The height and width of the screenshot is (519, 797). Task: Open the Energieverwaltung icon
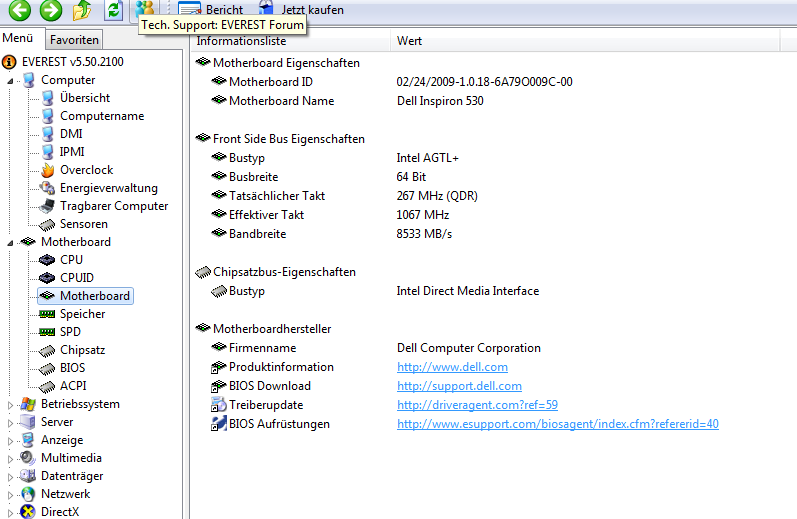47,188
